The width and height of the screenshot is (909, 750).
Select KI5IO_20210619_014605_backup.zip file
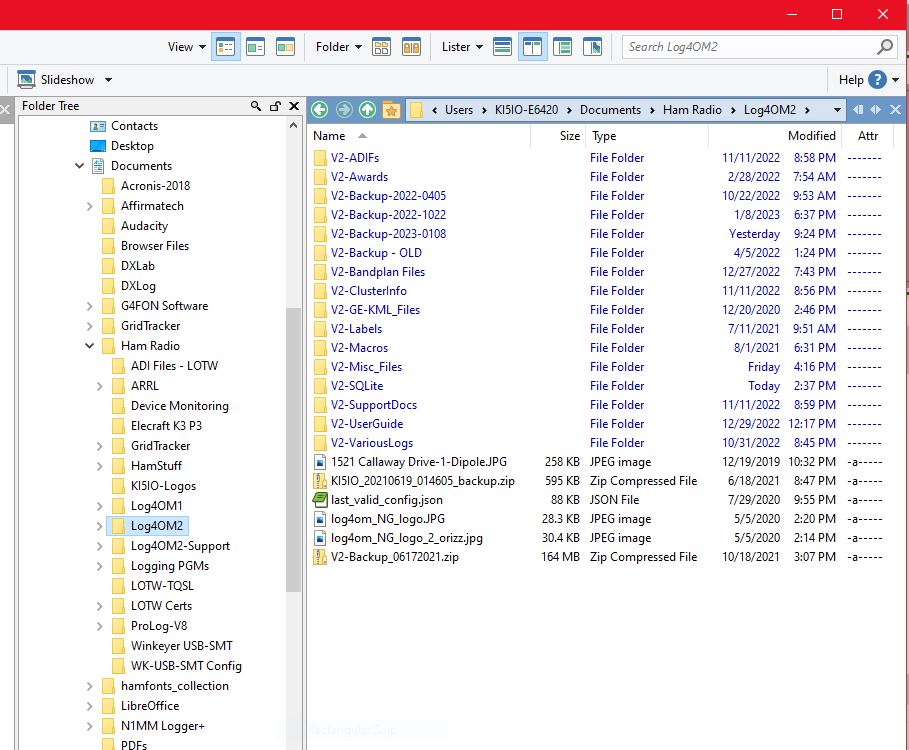423,481
